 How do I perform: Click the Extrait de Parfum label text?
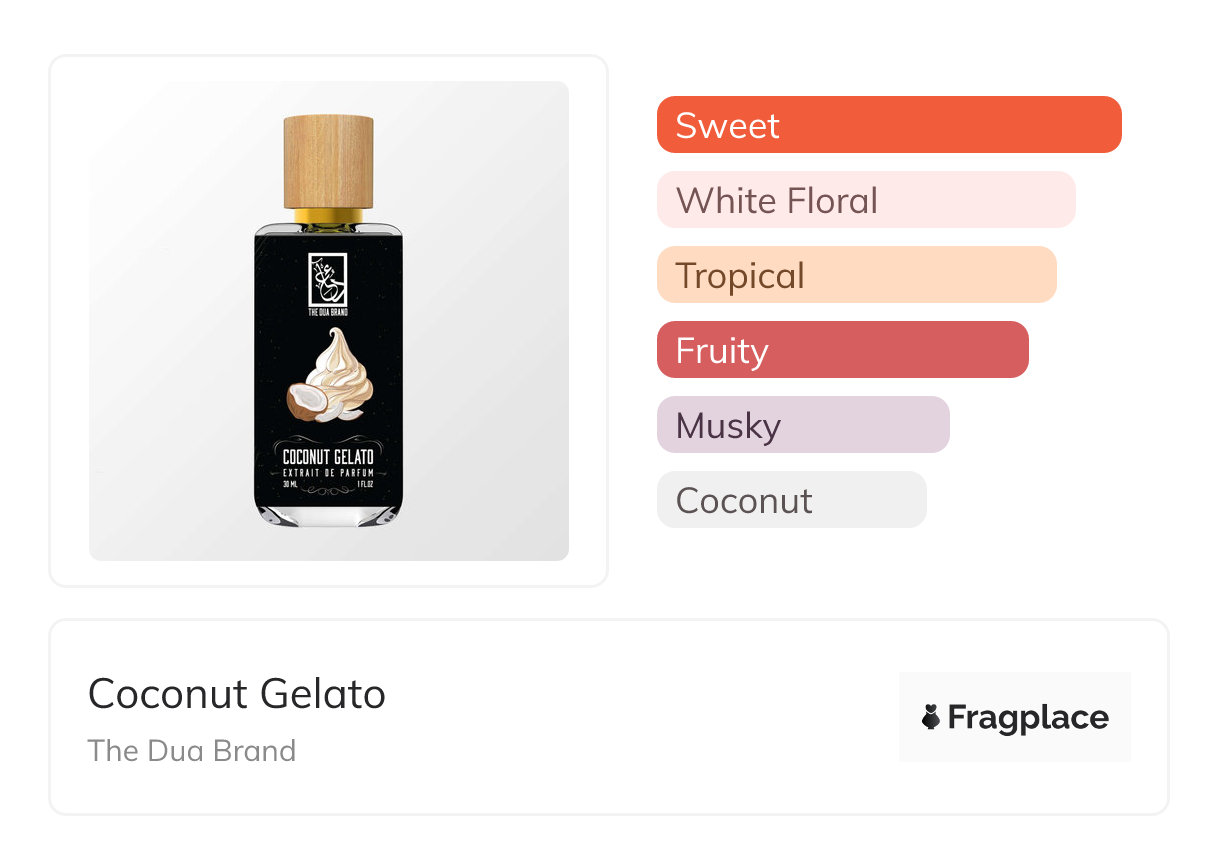pyautogui.click(x=329, y=471)
